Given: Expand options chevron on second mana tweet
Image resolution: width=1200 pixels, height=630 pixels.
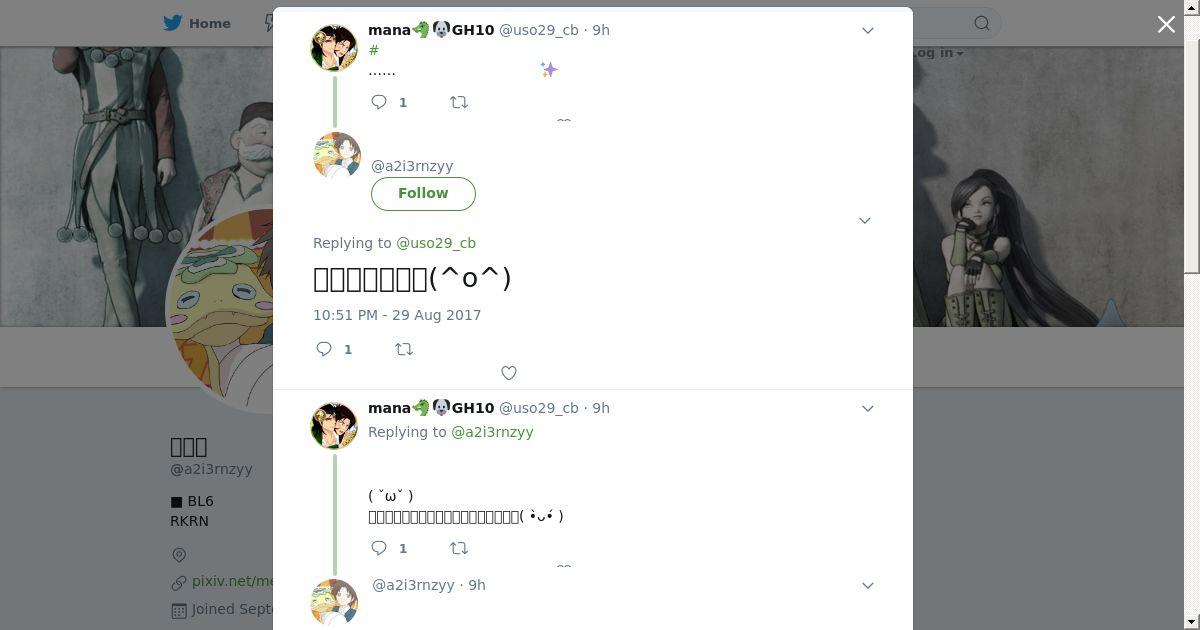Looking at the screenshot, I should [x=868, y=408].
